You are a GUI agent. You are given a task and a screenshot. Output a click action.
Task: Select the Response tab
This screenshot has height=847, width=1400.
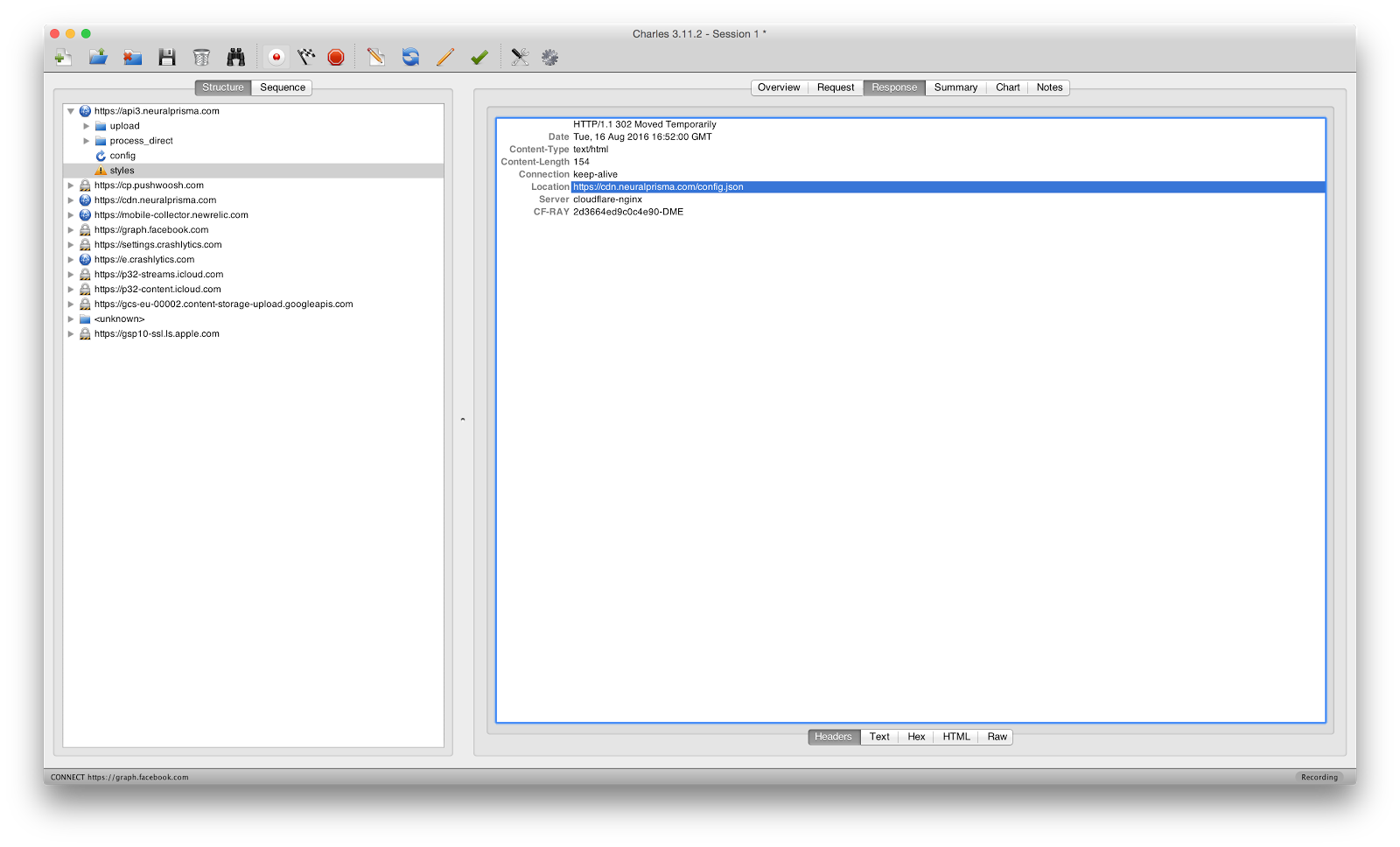(x=894, y=87)
